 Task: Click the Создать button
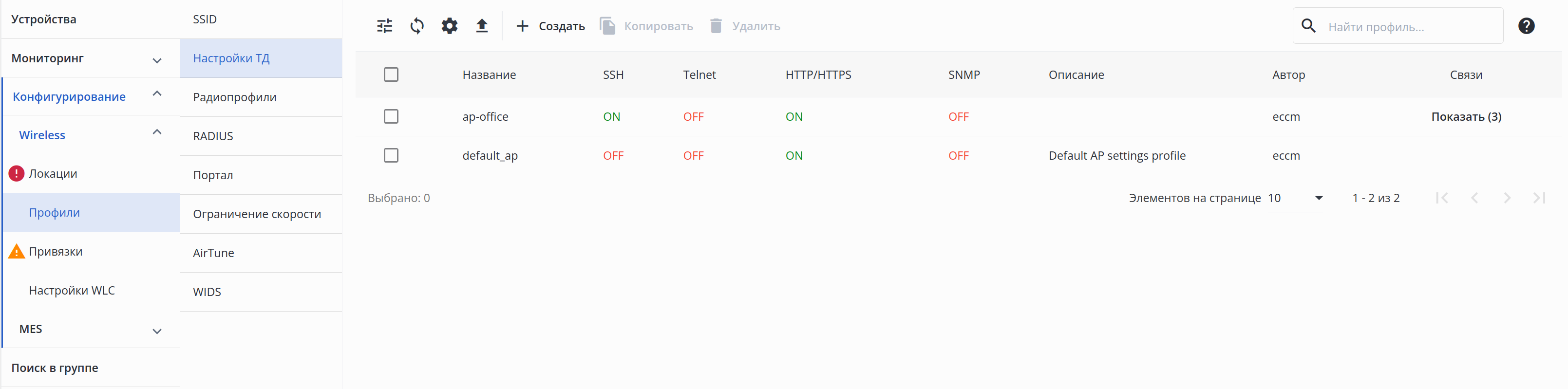[550, 26]
